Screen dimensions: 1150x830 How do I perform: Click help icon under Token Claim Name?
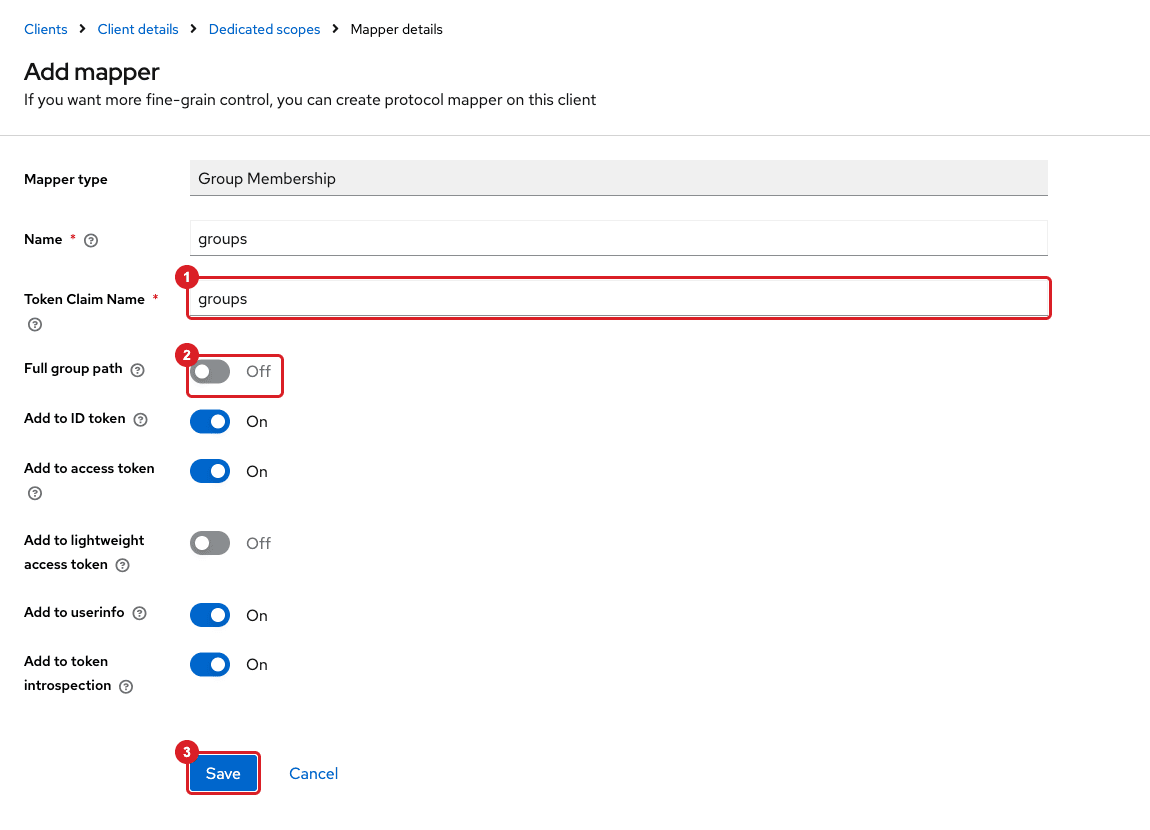tap(34, 324)
